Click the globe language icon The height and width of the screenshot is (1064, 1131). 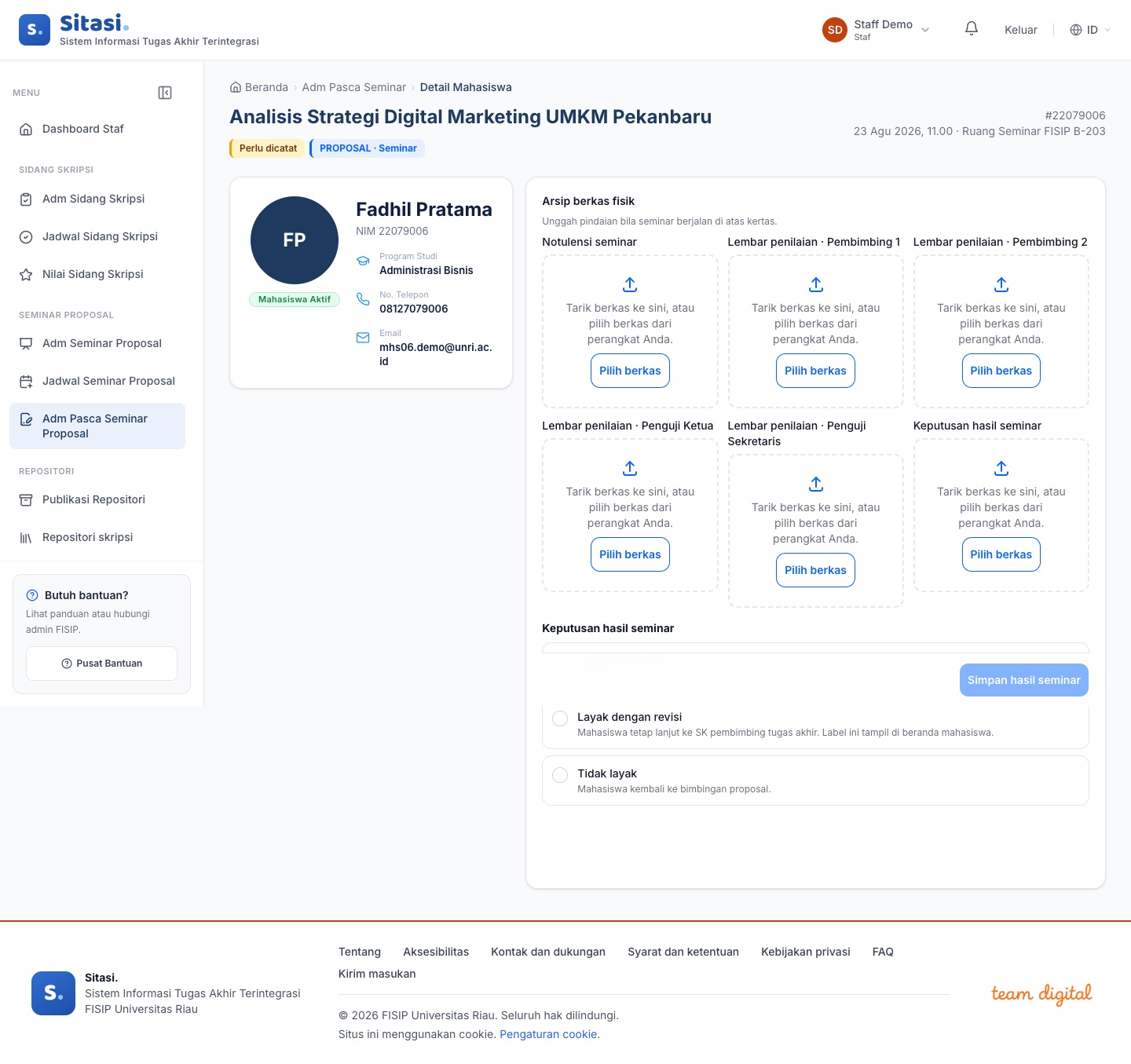coord(1076,30)
